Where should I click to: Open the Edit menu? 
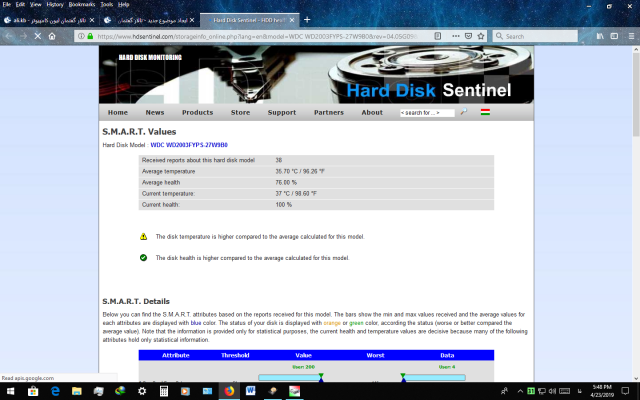point(20,4)
